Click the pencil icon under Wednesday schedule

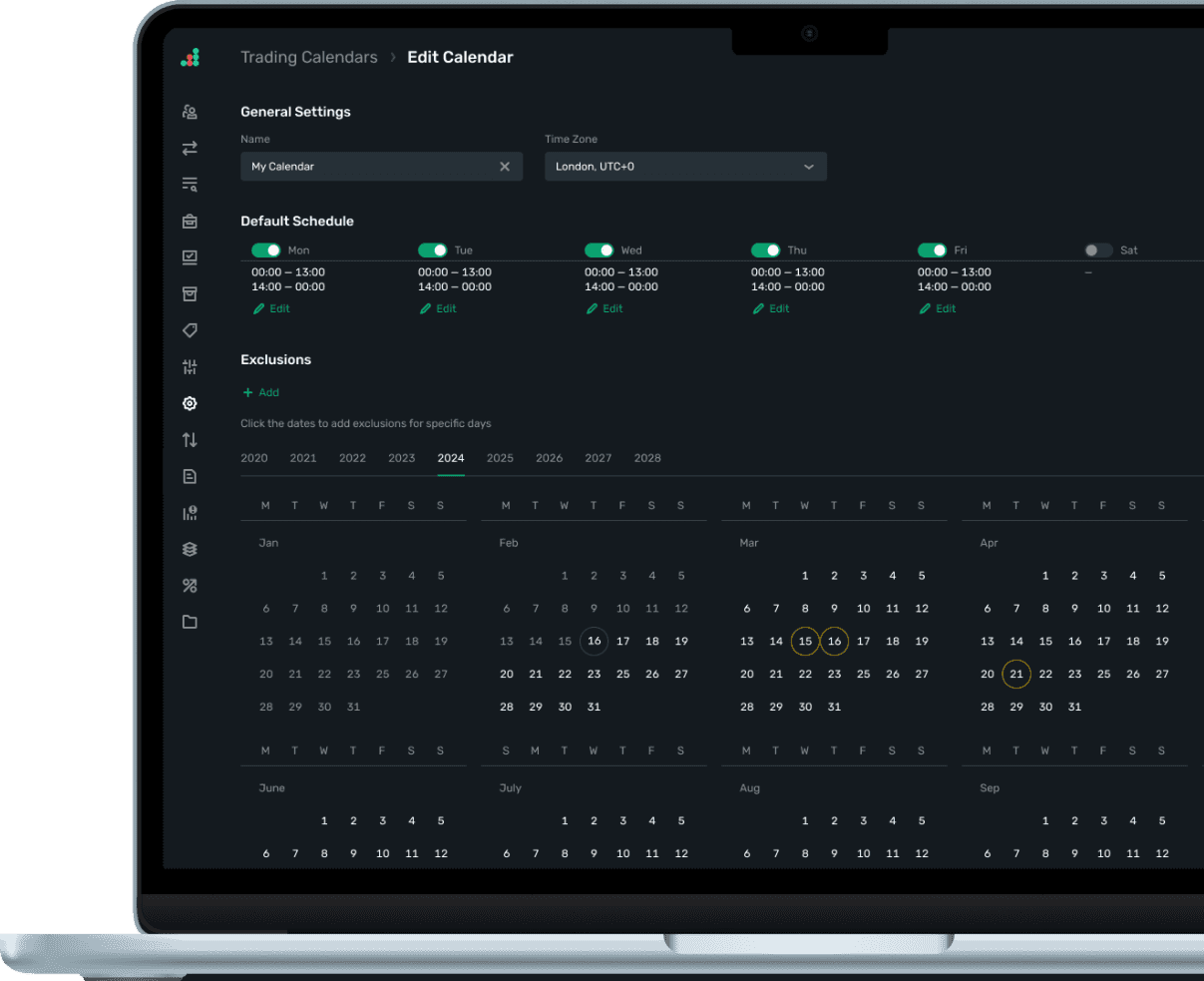coord(592,309)
